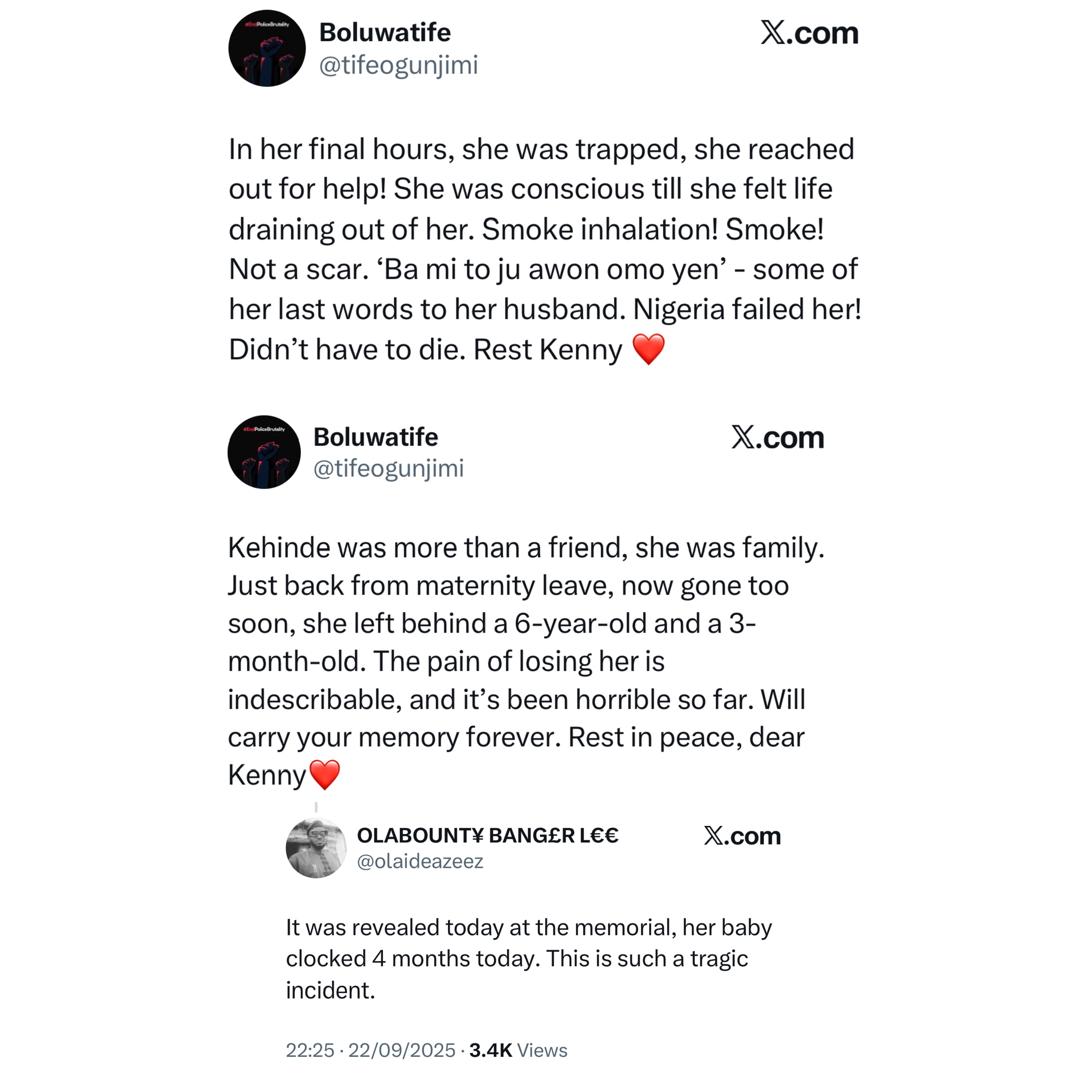This screenshot has height=1080, width=1080.
Task: Click the 22:25 · 22/09/2025 timestamp
Action: coord(372,1050)
